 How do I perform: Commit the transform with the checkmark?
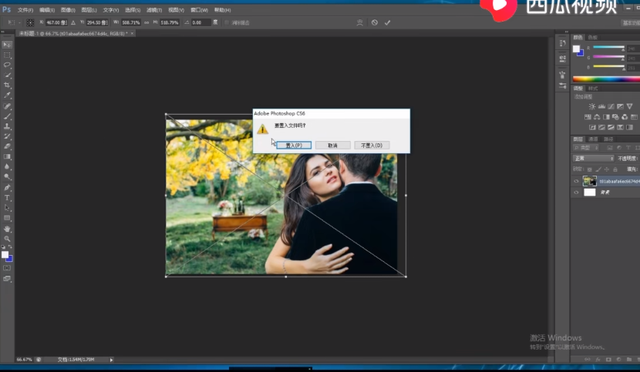coord(387,22)
